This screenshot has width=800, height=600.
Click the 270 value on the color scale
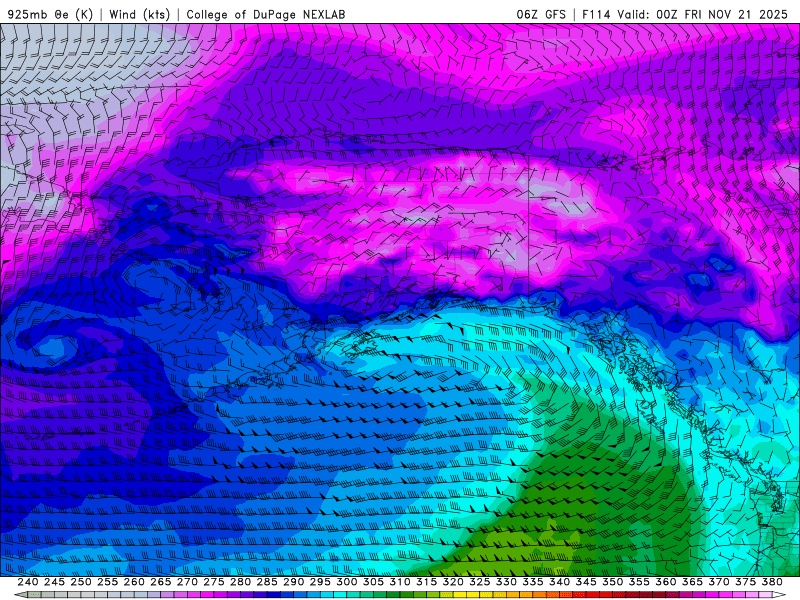click(187, 582)
